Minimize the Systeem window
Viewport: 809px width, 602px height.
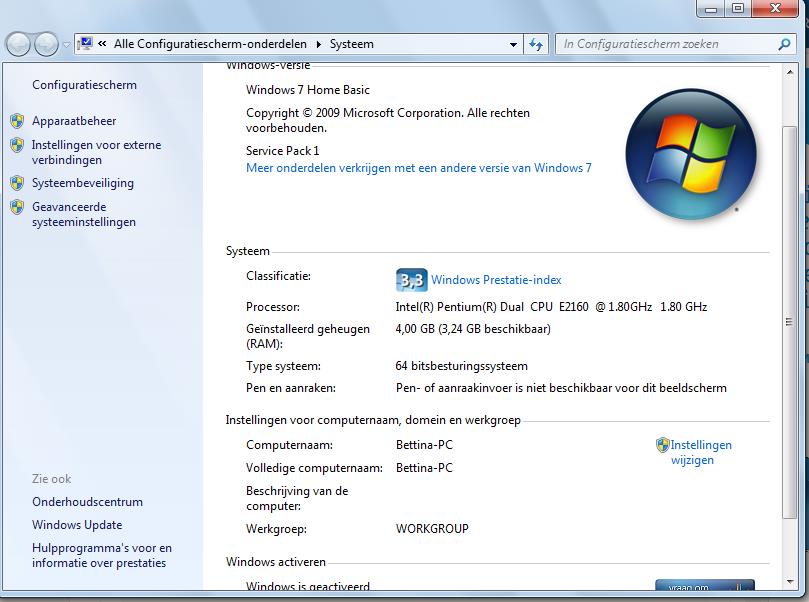coord(710,9)
